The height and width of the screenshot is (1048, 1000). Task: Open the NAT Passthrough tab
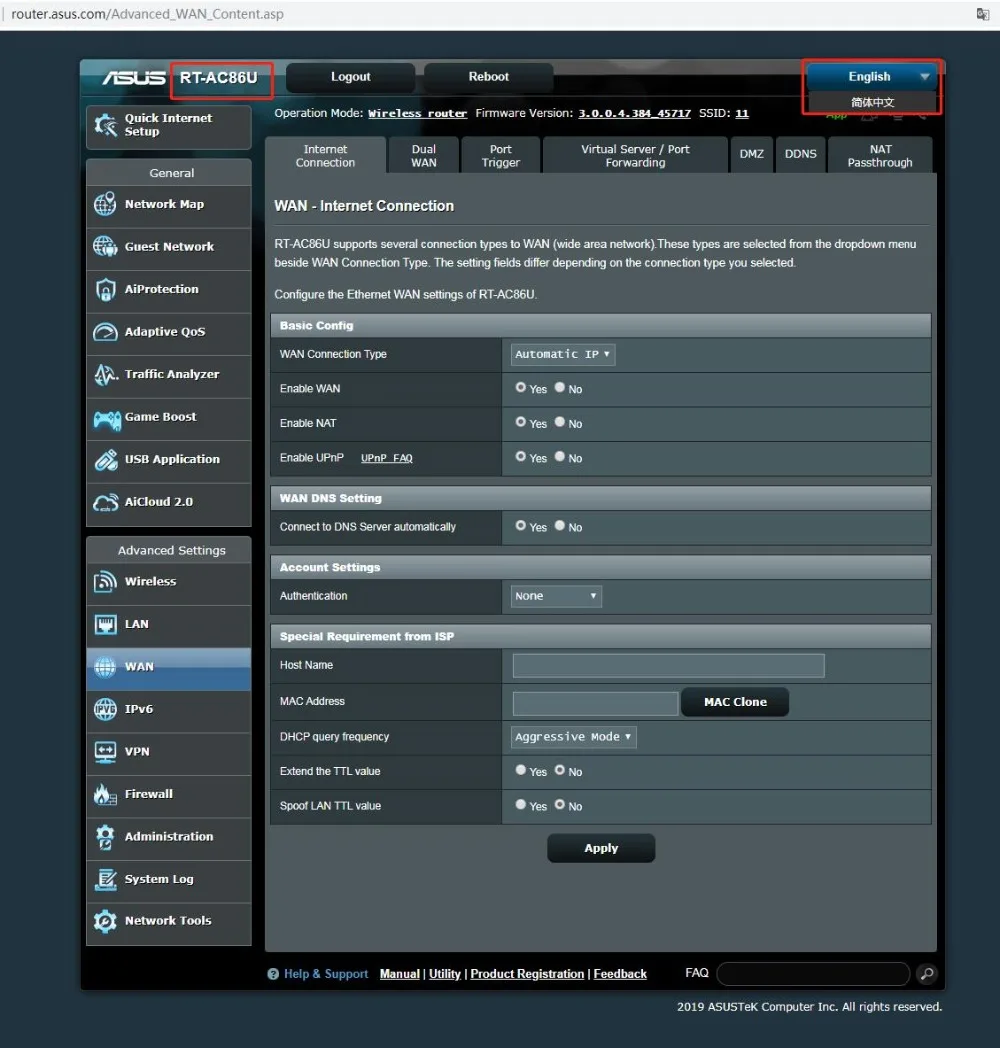[880, 156]
